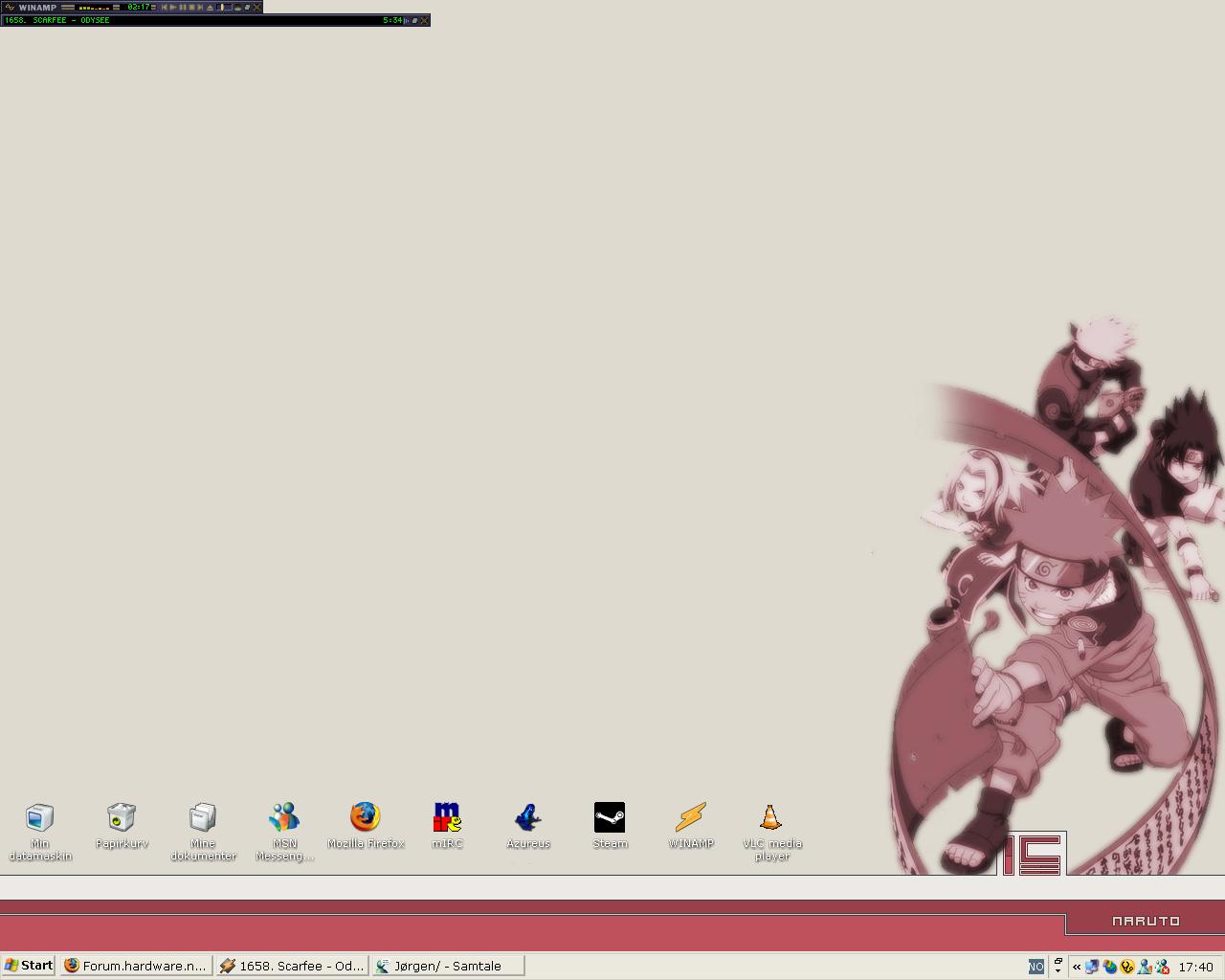
Task: Click the playlist track length 5:34
Action: point(392,20)
